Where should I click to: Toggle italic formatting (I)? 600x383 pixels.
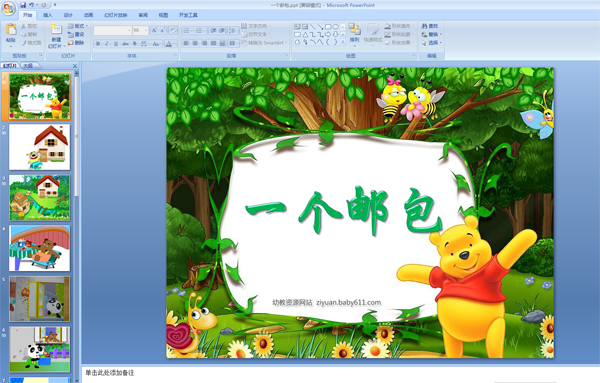[107, 44]
